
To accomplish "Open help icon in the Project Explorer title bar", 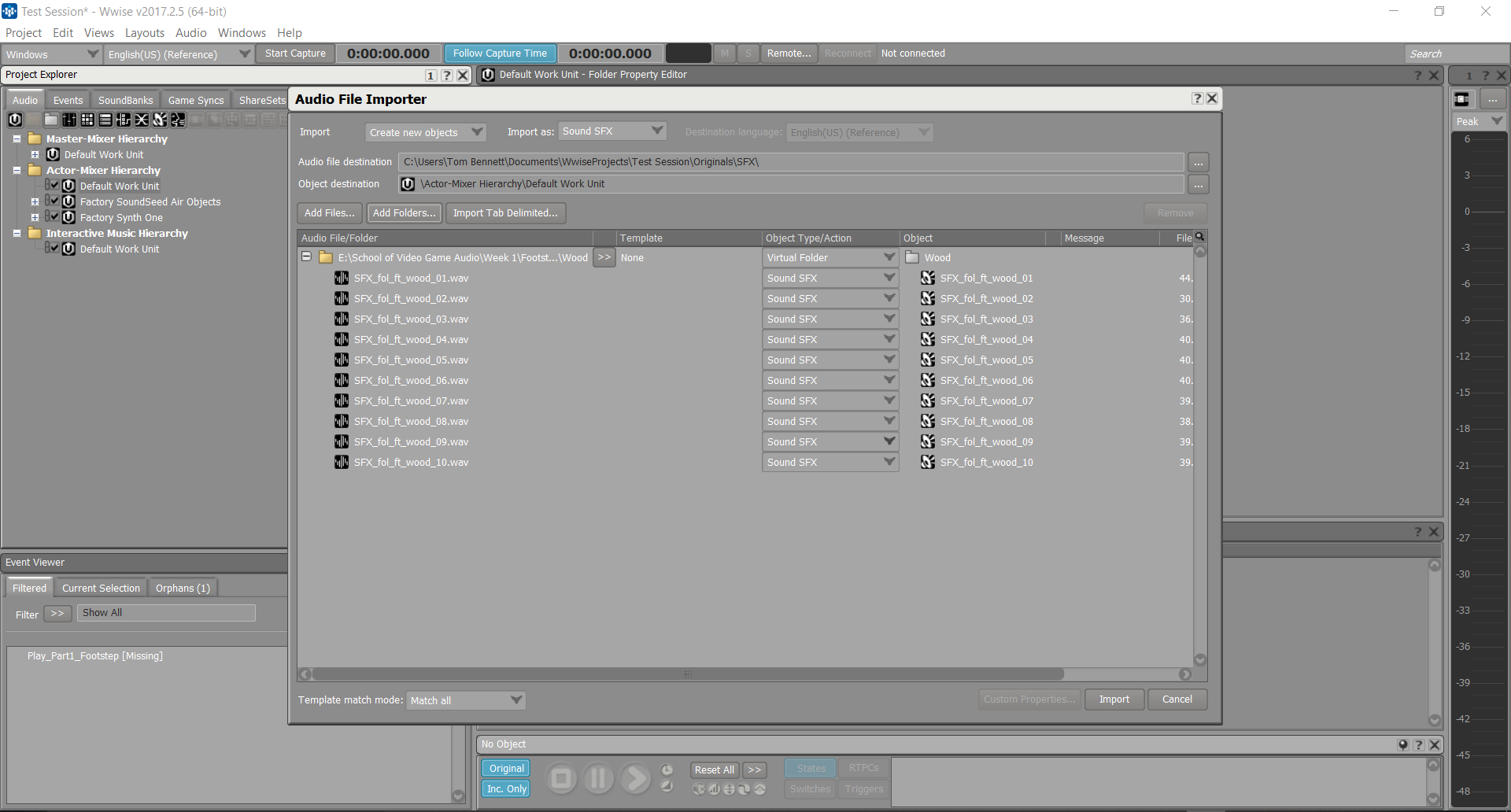I will pyautogui.click(x=446, y=75).
